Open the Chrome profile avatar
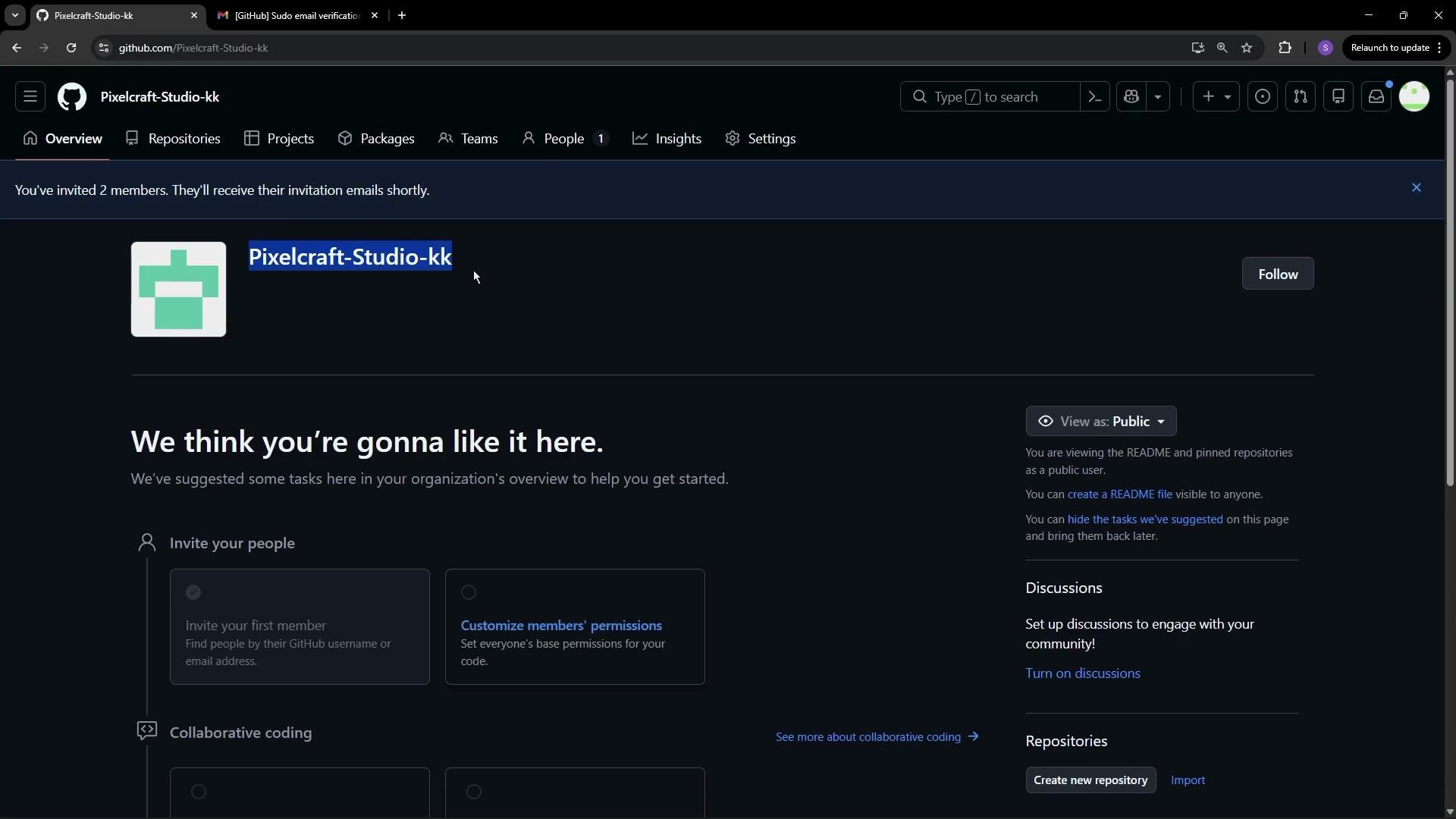Screen dimensions: 1456x819 1326,48
